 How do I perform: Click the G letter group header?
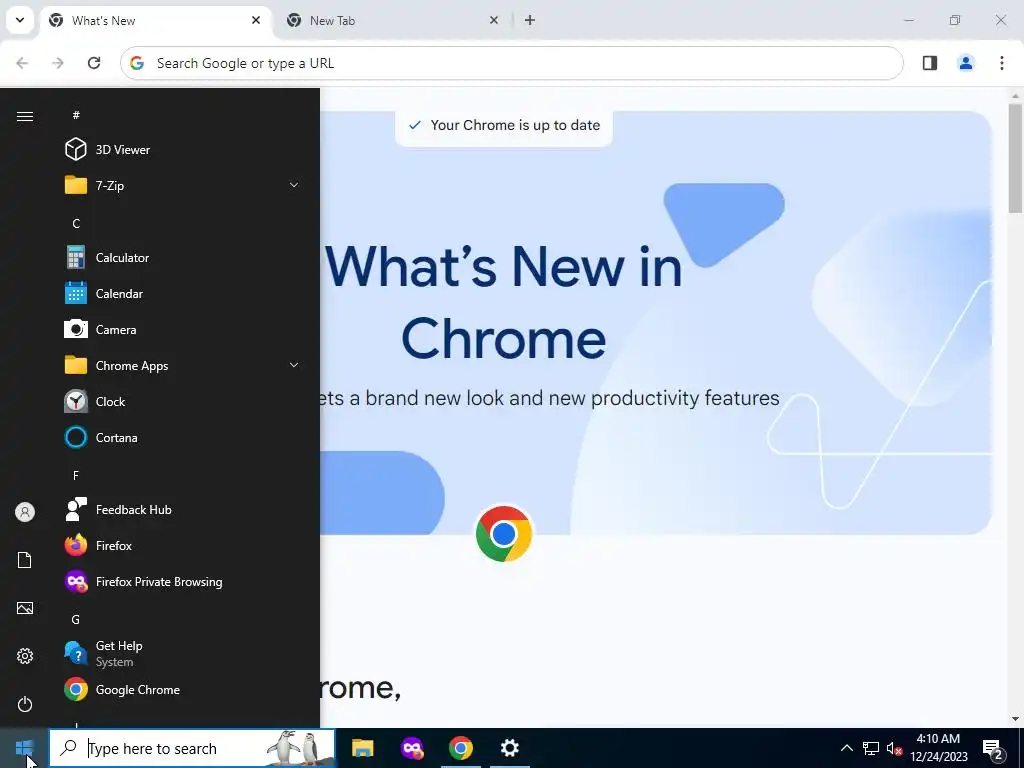(76, 619)
